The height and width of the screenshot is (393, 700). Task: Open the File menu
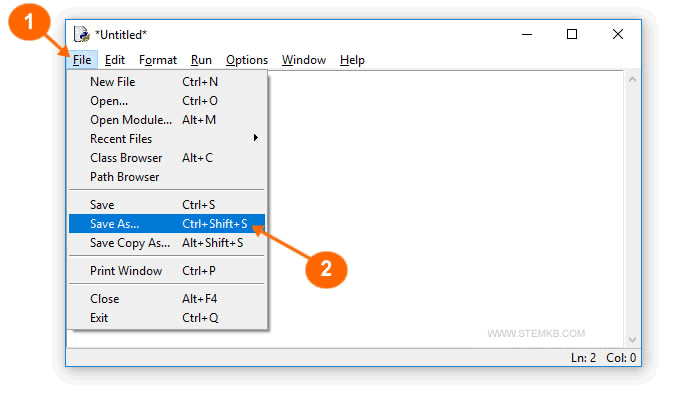pos(82,60)
